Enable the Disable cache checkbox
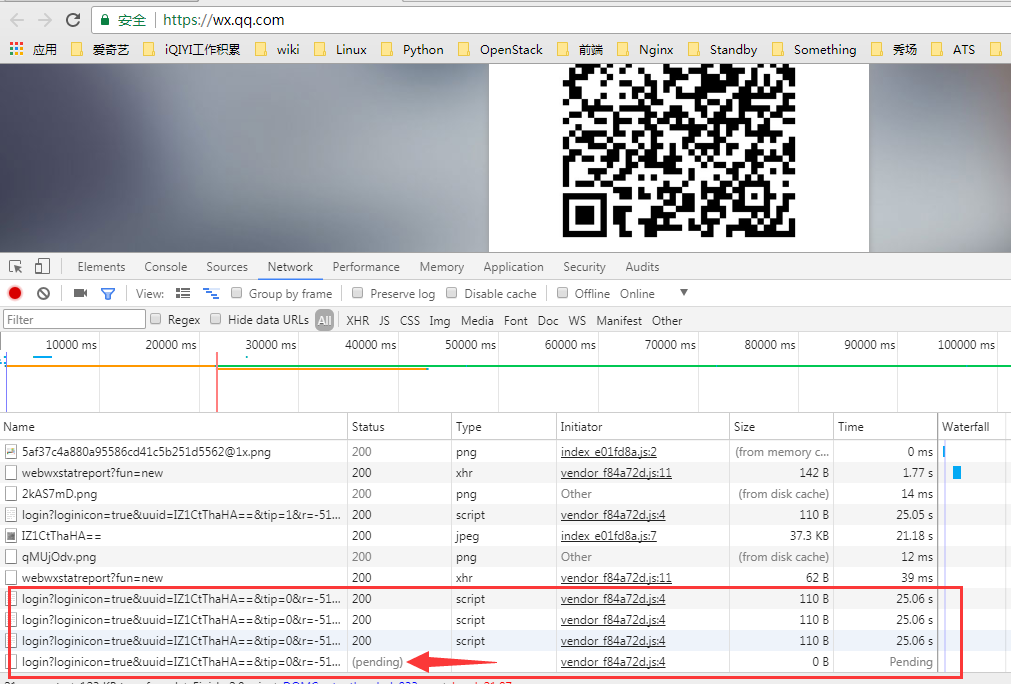 (451, 293)
